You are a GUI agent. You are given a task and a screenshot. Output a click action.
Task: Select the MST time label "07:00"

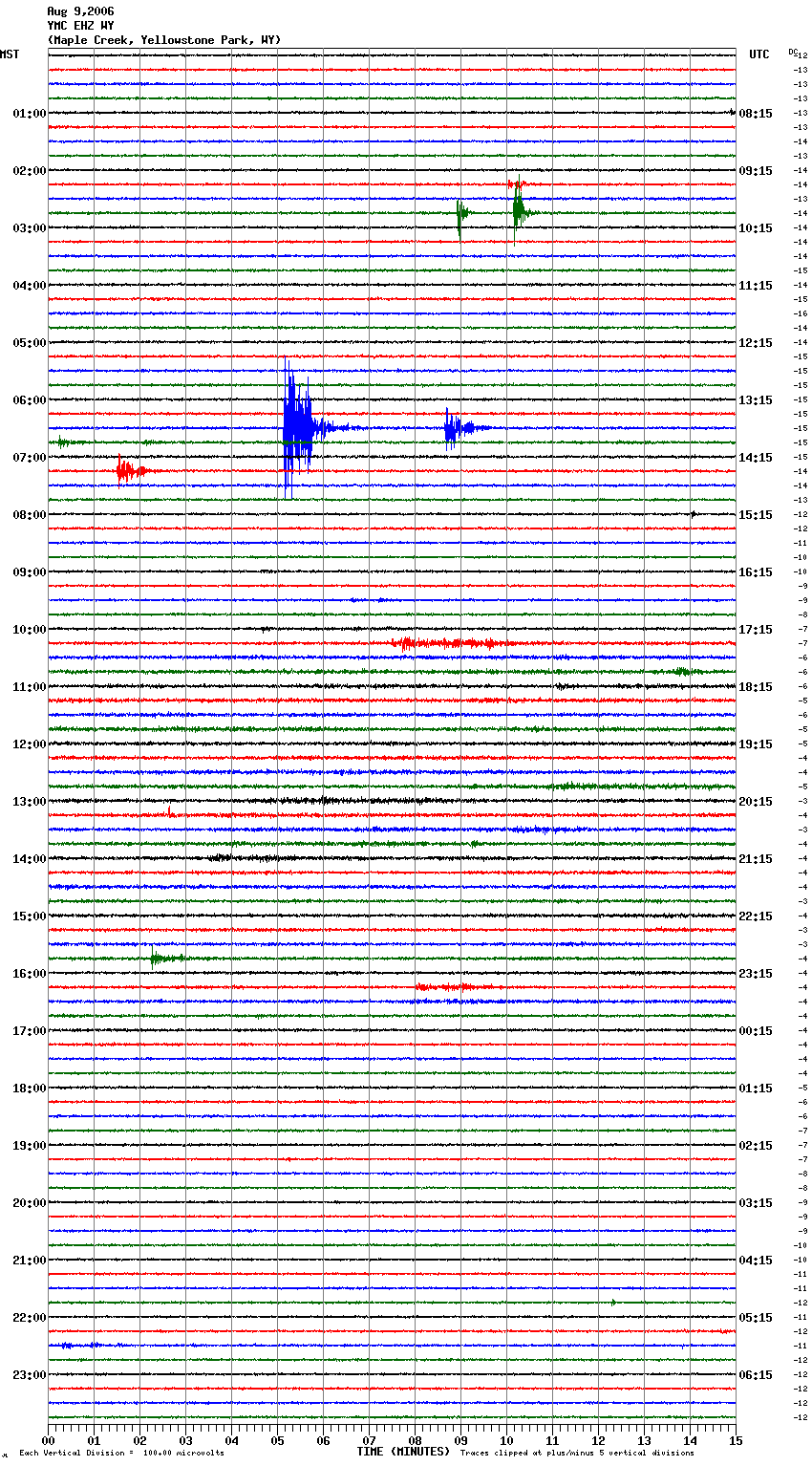[x=30, y=458]
